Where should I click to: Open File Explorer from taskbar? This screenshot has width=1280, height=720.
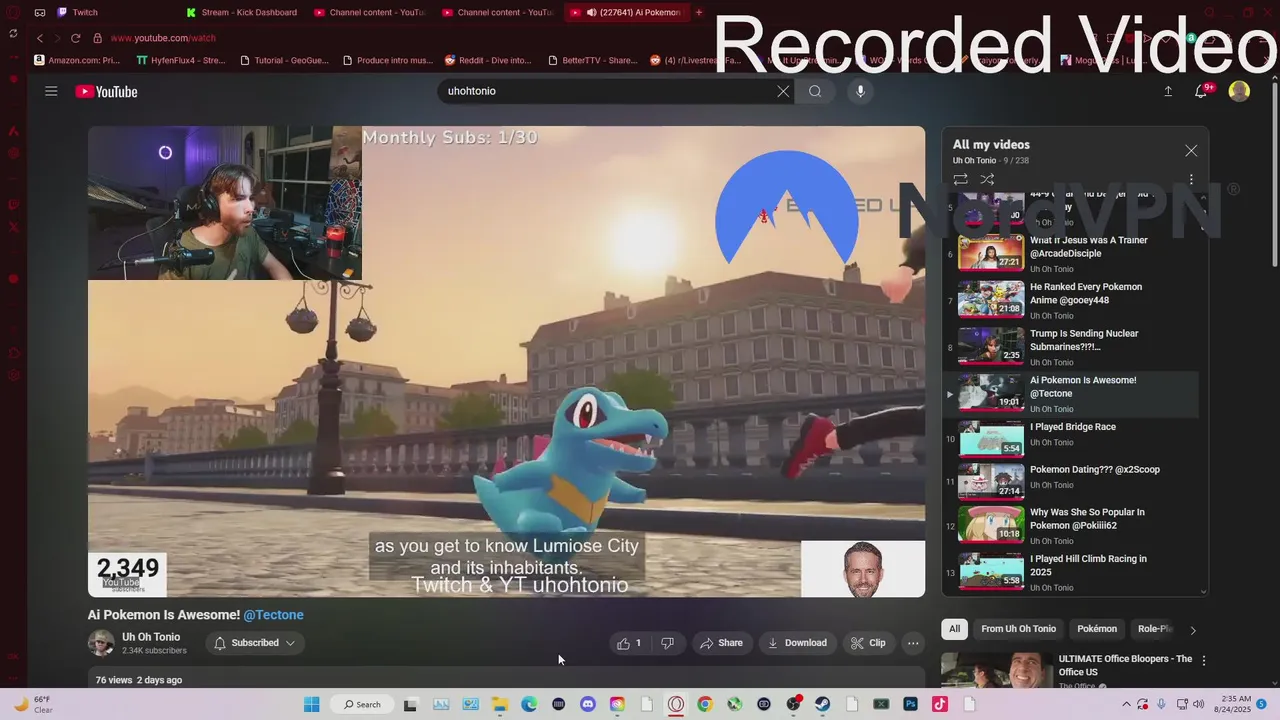[499, 704]
